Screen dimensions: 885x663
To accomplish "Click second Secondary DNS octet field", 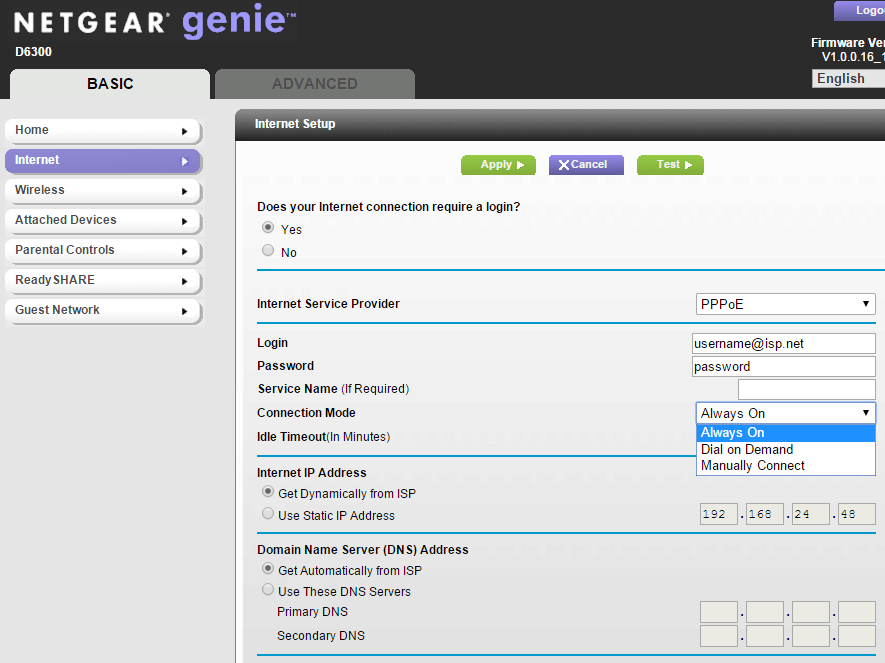I will click(x=765, y=636).
